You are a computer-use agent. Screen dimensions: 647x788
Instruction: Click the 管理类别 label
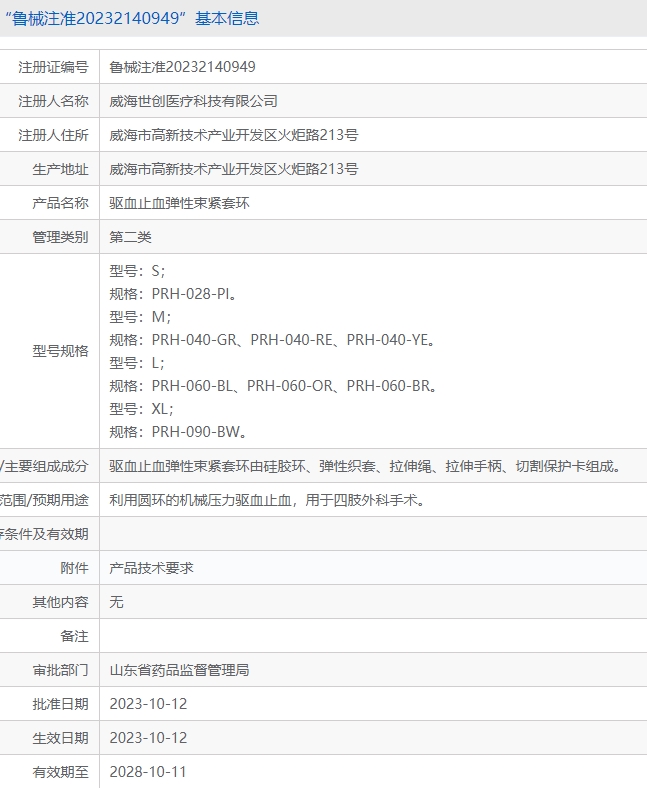[60, 237]
